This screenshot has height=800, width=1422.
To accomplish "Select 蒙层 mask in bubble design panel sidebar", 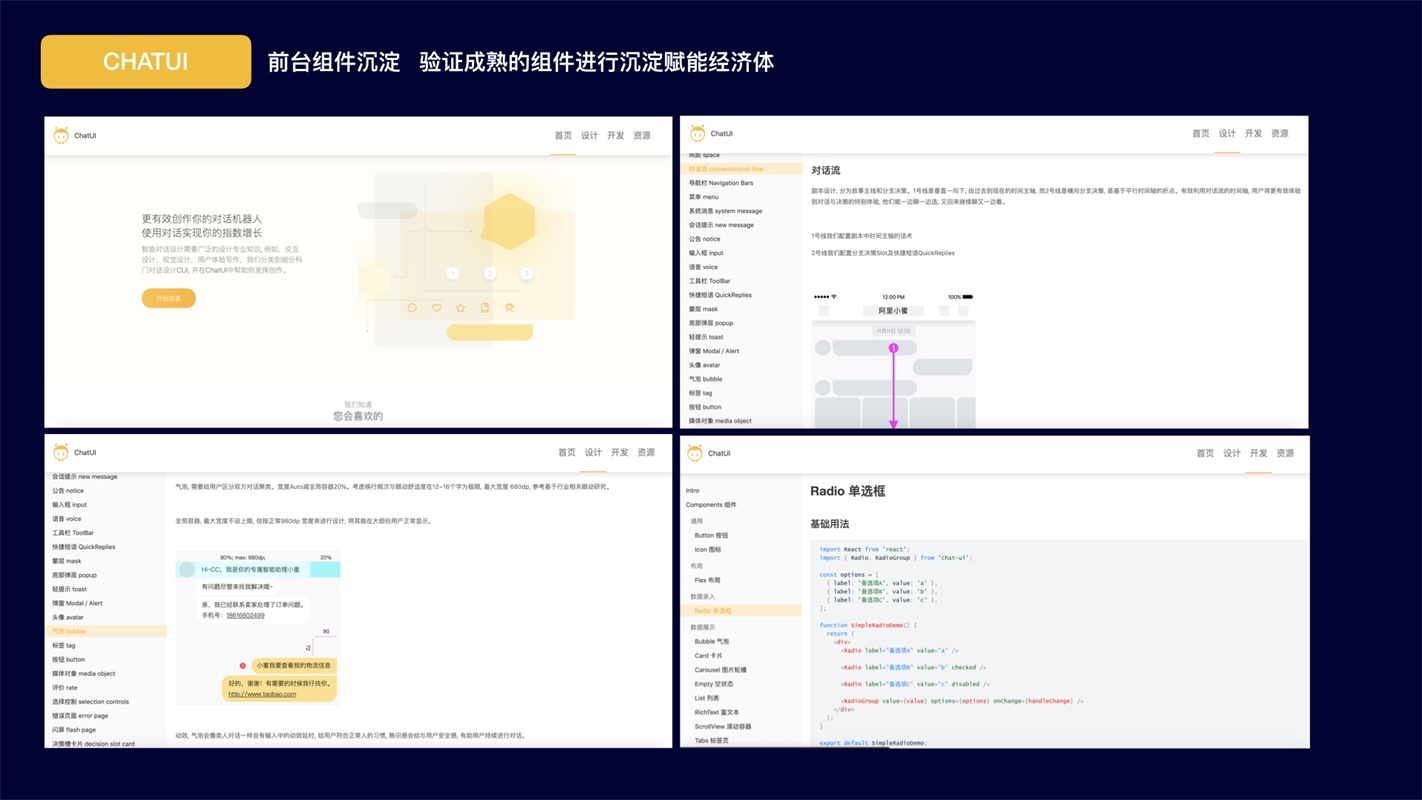I will tap(66, 561).
